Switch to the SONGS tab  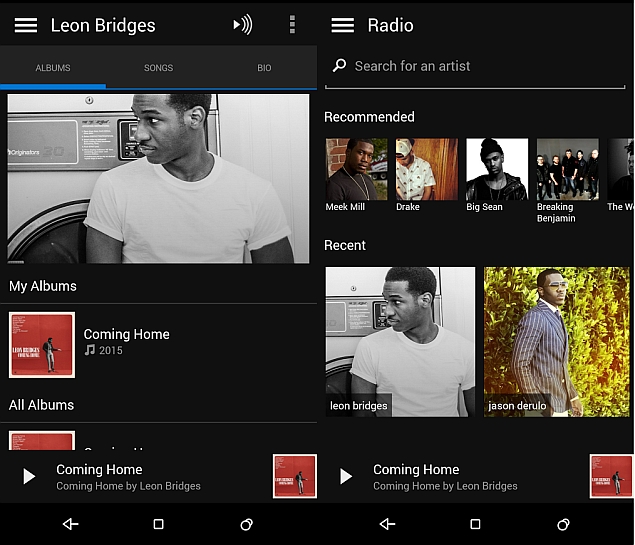tap(158, 68)
